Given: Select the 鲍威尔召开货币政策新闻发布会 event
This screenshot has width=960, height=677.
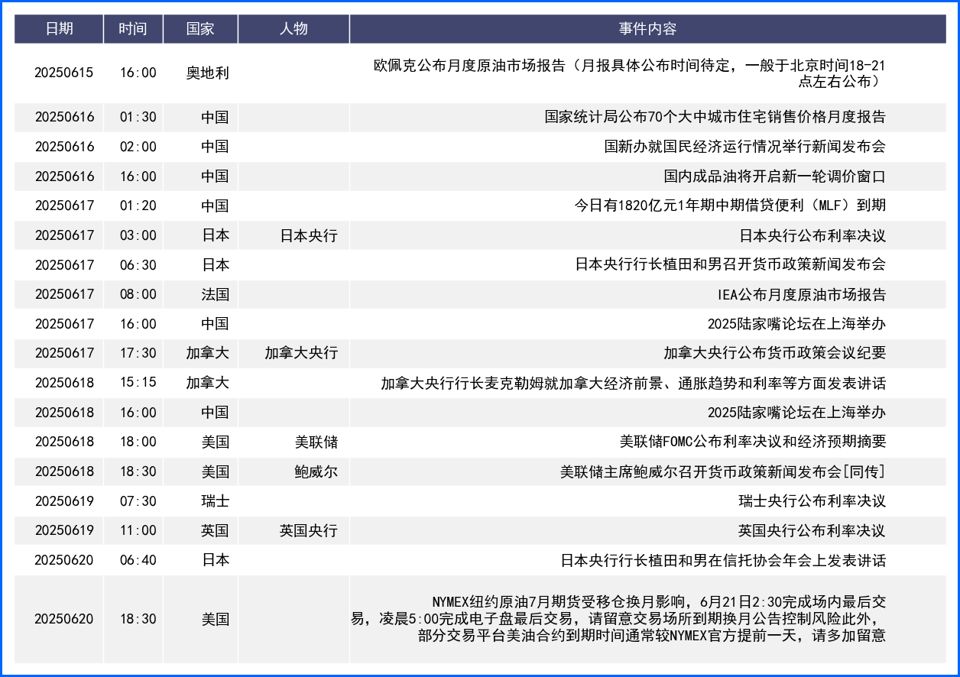Looking at the screenshot, I should (722, 472).
